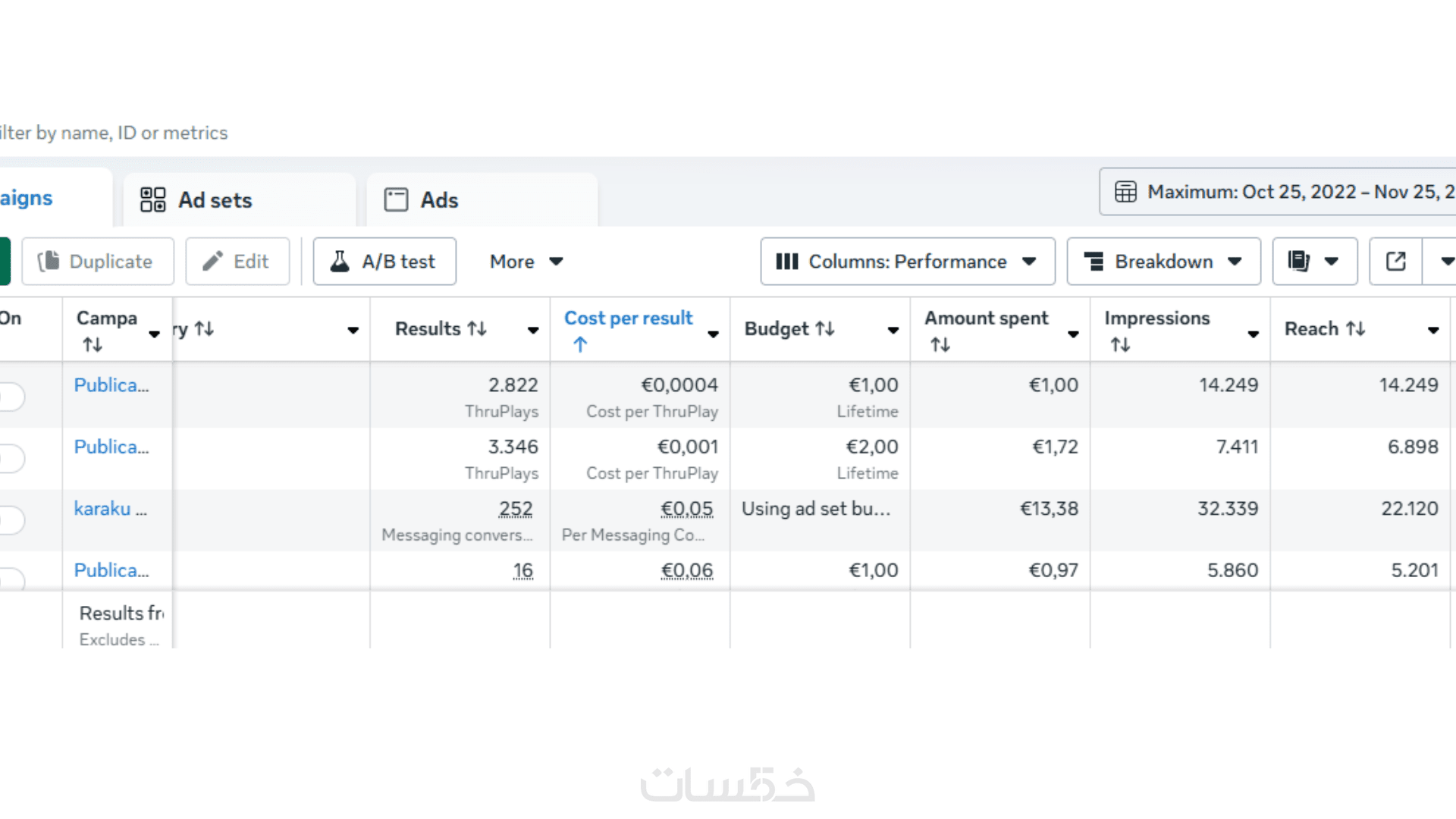Image resolution: width=1456 pixels, height=819 pixels.
Task: Click the Duplicate campaign button
Action: click(97, 262)
